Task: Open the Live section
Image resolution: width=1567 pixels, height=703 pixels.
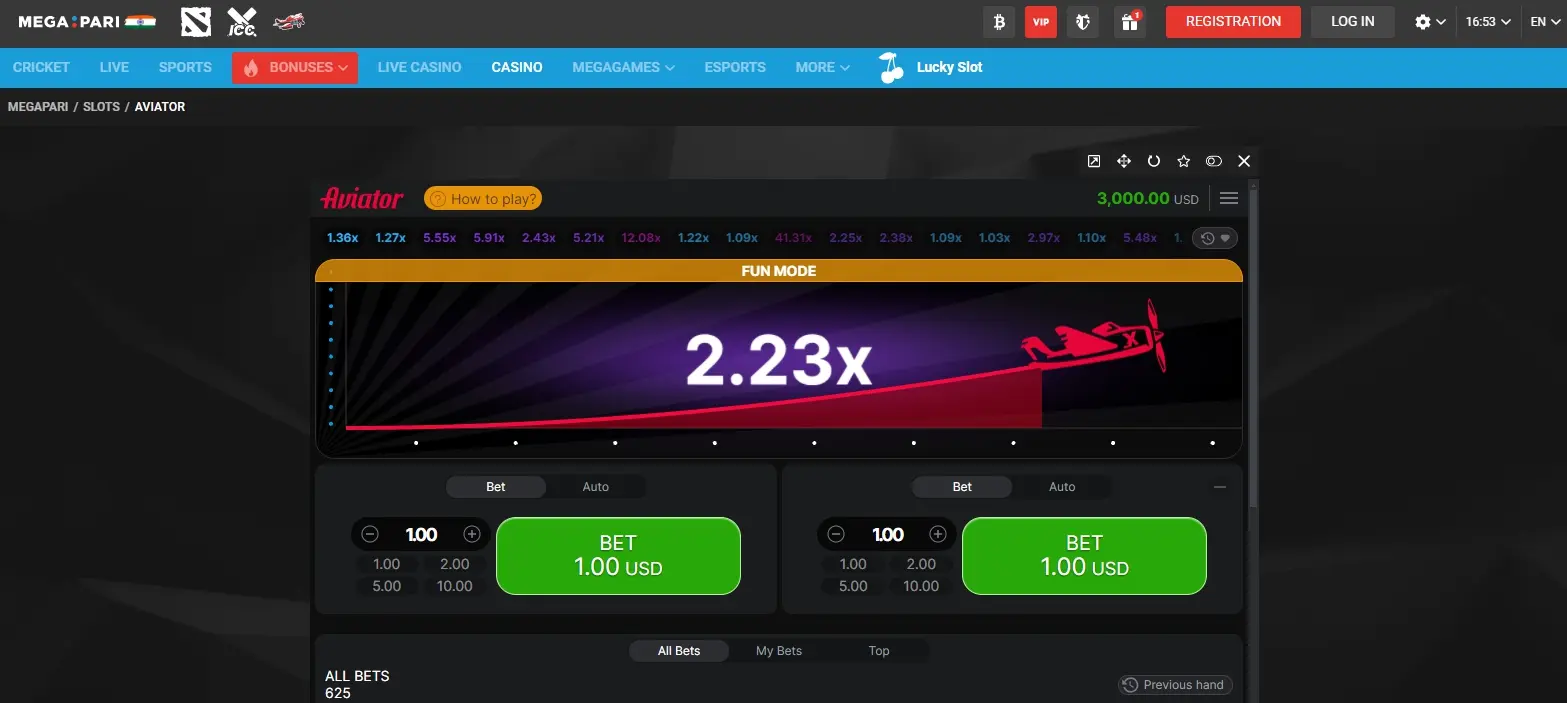Action: tap(114, 67)
